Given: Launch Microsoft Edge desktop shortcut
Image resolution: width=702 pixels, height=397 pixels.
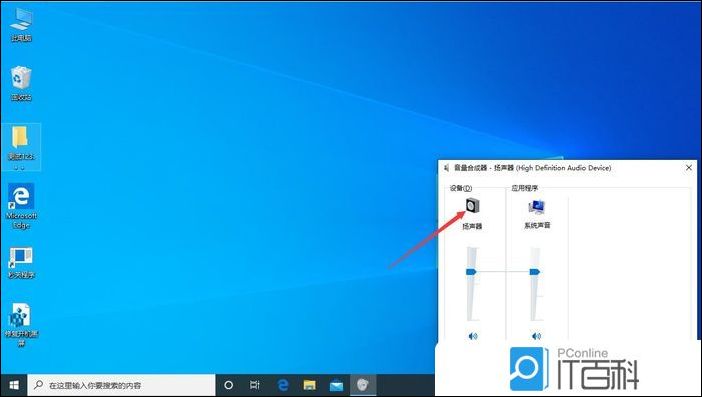Looking at the screenshot, I should 21,206.
